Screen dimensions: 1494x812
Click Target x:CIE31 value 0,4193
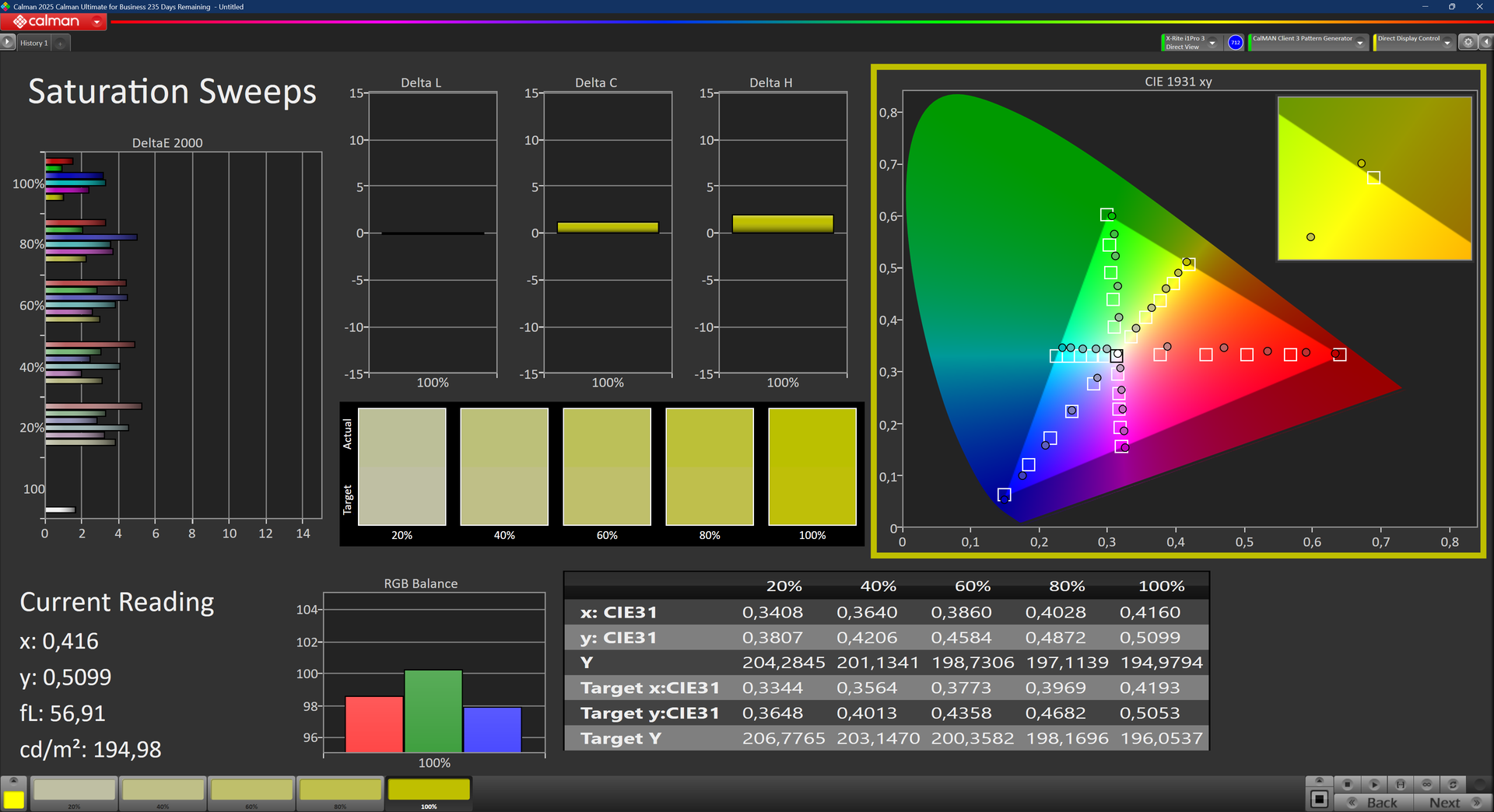tap(1150, 688)
